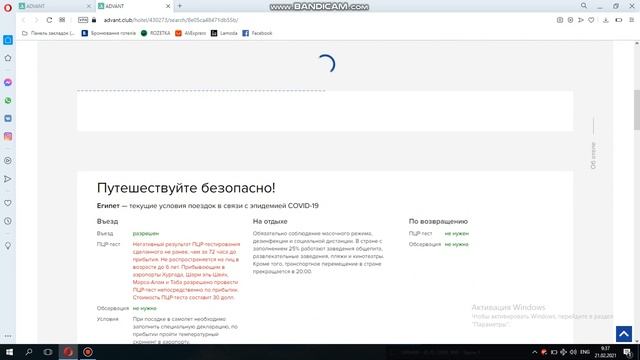This screenshot has width=640, height=360.
Task: Open the Task View button
Action: pyautogui.click(x=48, y=352)
